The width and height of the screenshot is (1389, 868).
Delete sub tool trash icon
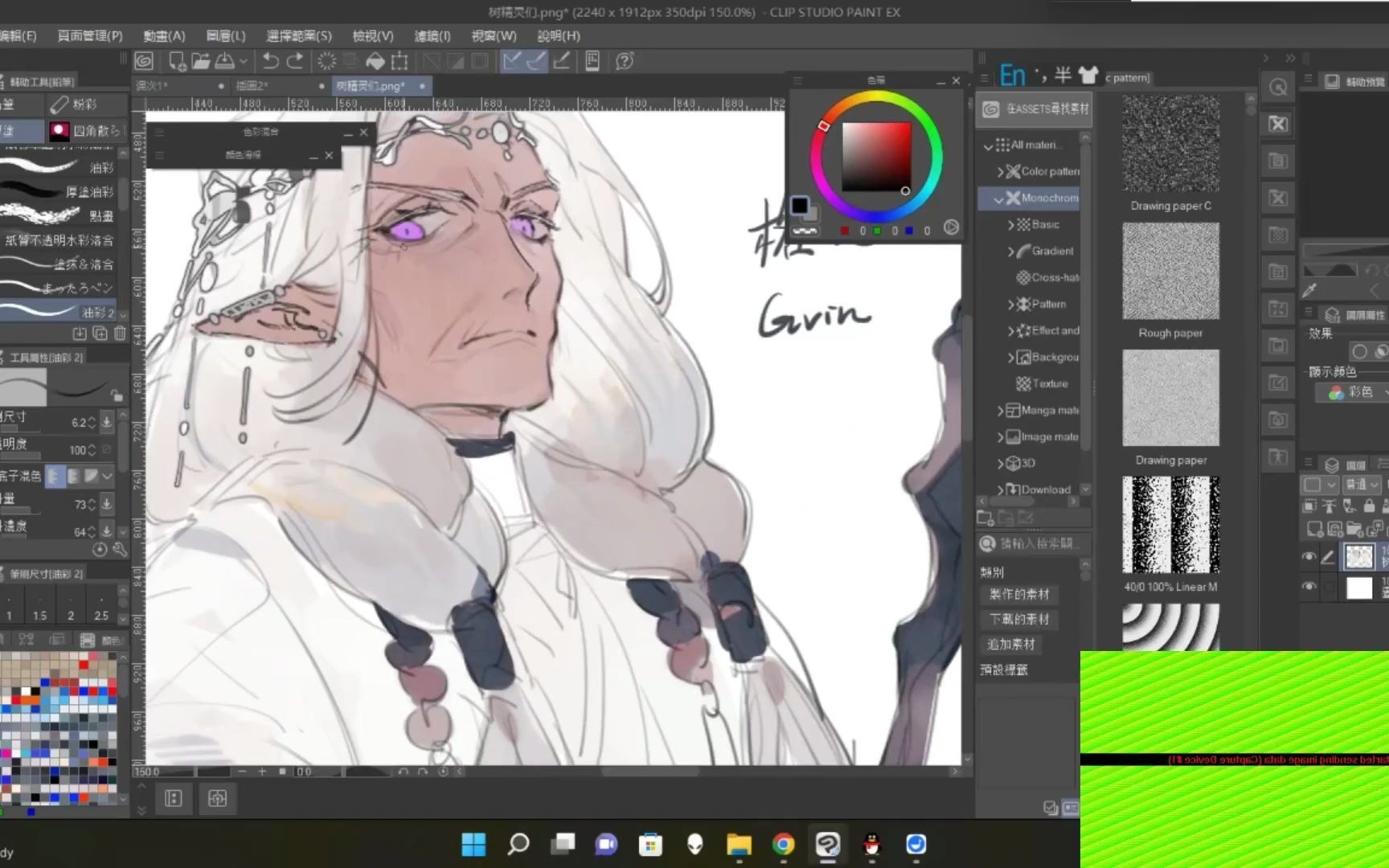[120, 333]
